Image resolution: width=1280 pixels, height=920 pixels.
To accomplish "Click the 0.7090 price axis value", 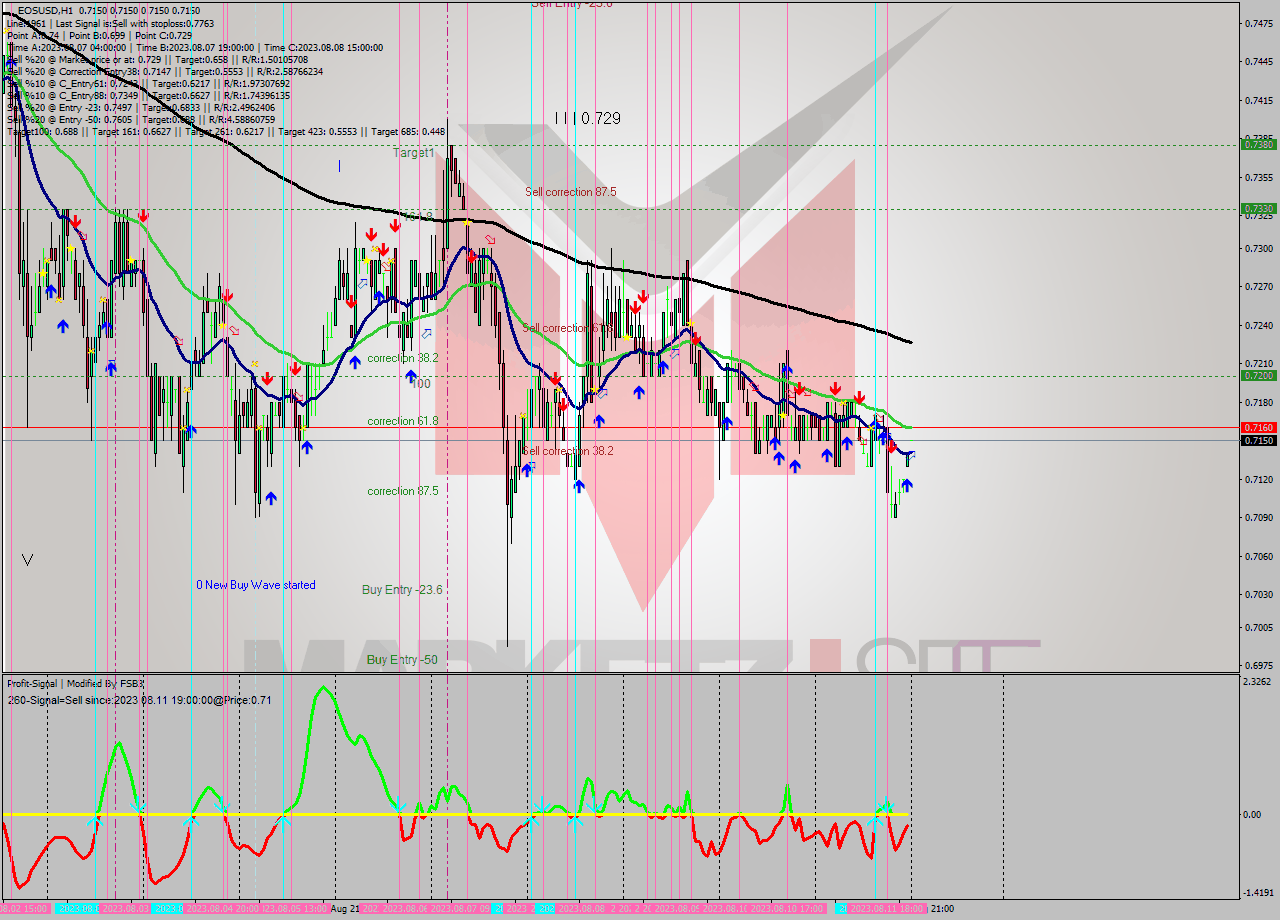I will coord(1260,518).
